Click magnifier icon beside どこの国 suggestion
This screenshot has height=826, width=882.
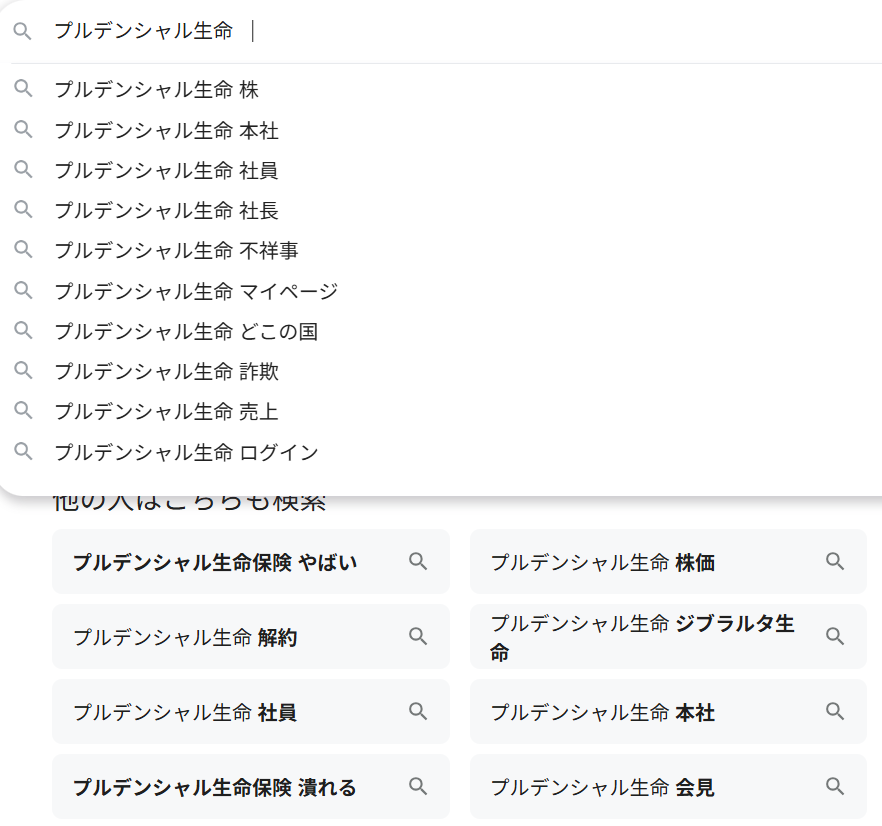pyautogui.click(x=23, y=331)
